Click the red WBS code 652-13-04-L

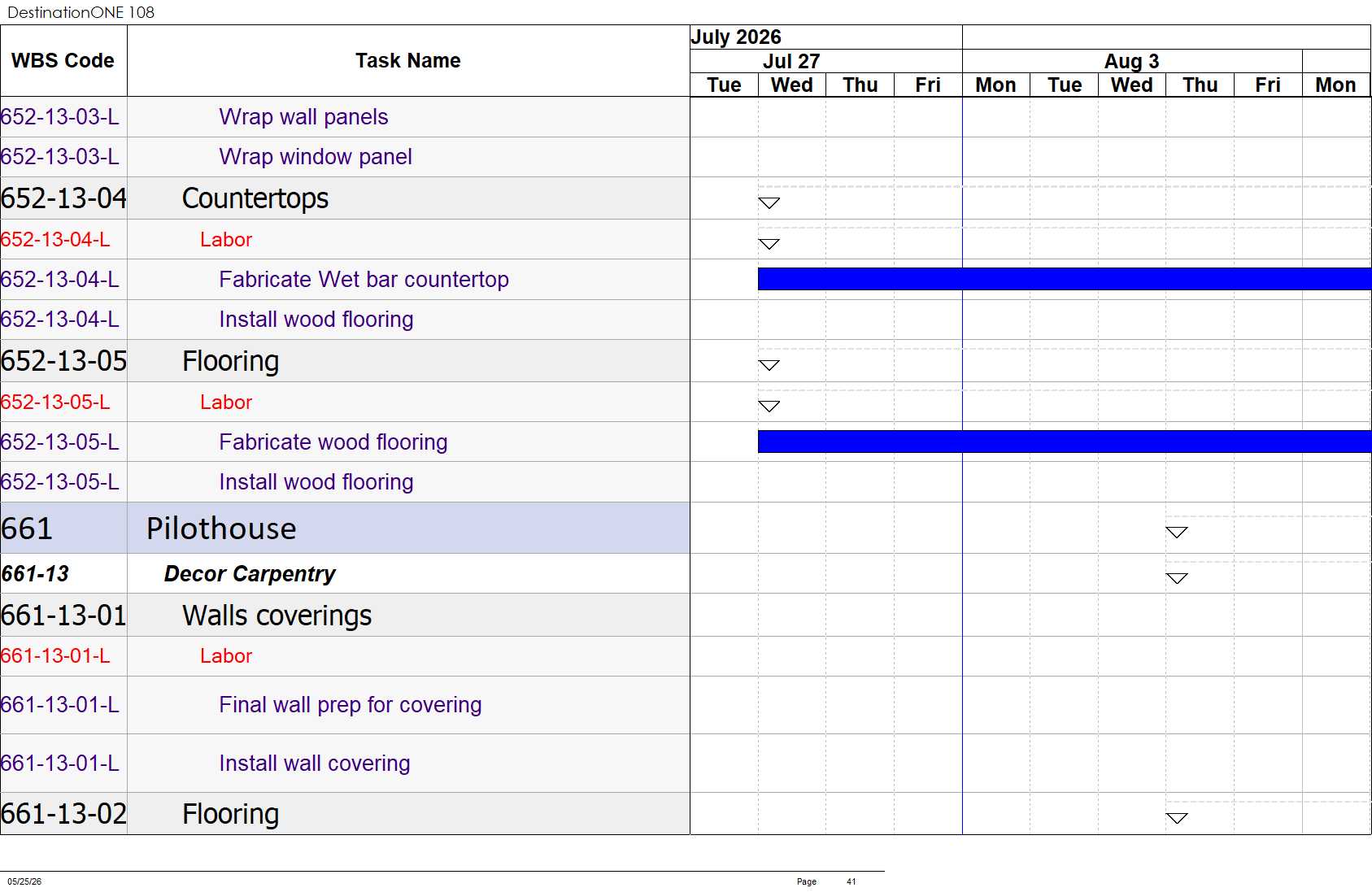[x=55, y=240]
